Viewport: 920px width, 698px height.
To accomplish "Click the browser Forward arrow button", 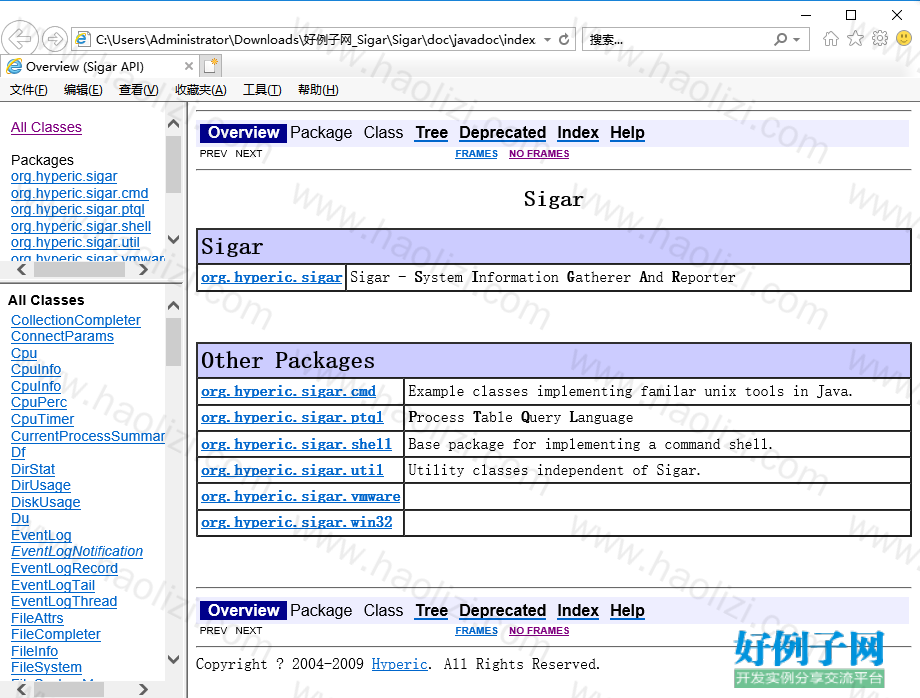I will (55, 39).
